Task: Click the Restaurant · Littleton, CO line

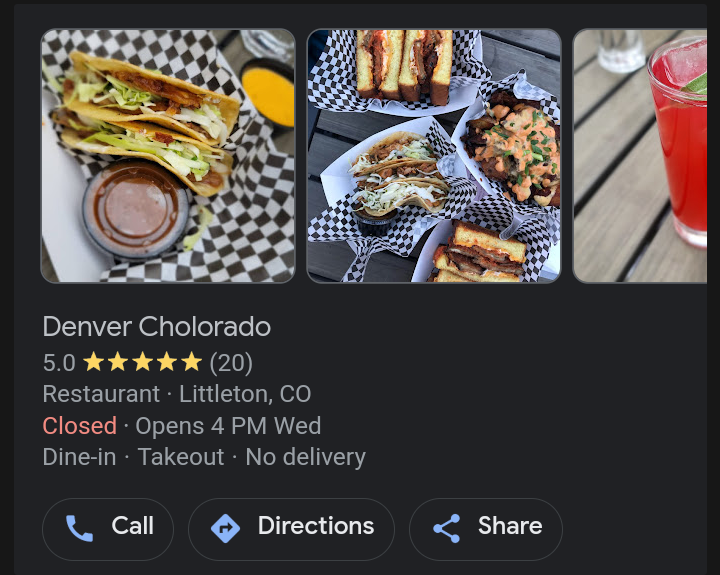Action: (177, 394)
